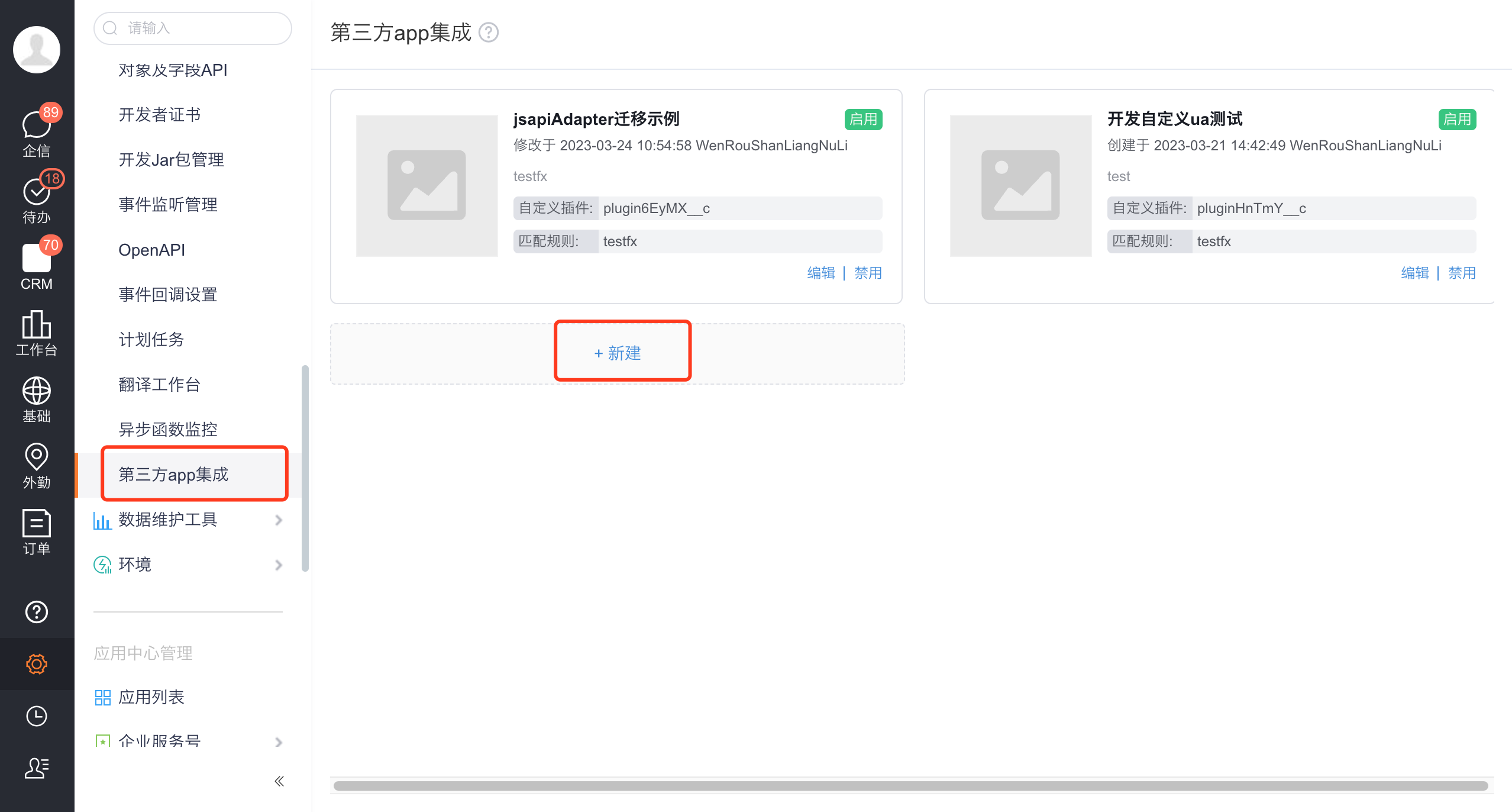Image resolution: width=1512 pixels, height=812 pixels.
Task: Open 对象及字段API menu item
Action: [173, 70]
